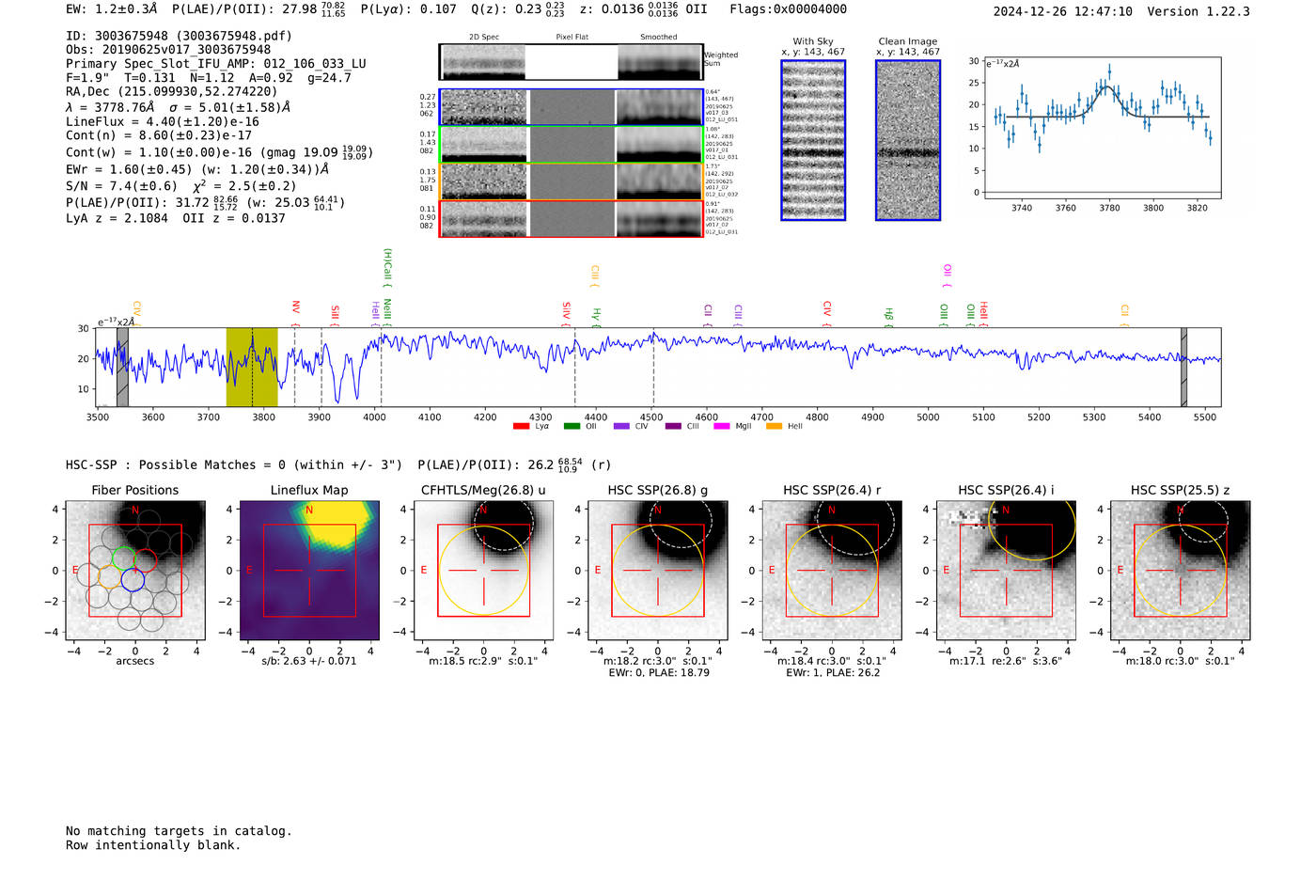Click the Smoothed column header
Image resolution: width=1316 pixels, height=896 pixels.
click(659, 38)
